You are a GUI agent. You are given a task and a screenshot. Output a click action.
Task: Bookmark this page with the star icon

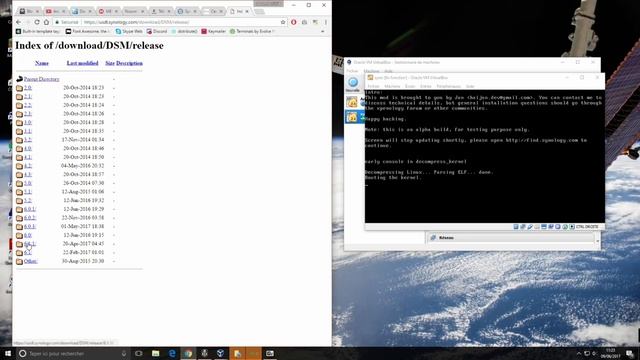point(282,22)
